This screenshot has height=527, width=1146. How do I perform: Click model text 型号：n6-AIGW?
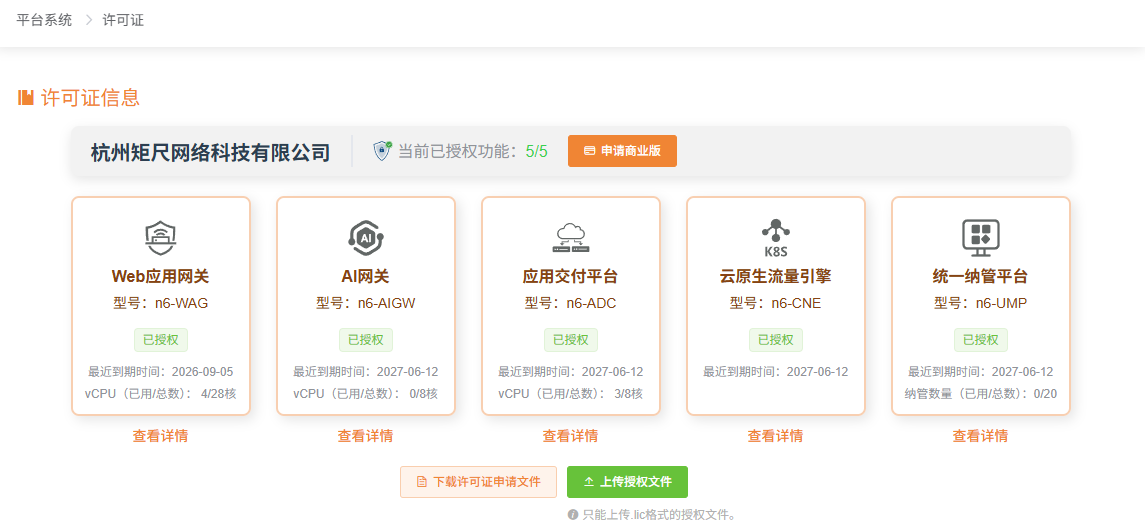365,303
